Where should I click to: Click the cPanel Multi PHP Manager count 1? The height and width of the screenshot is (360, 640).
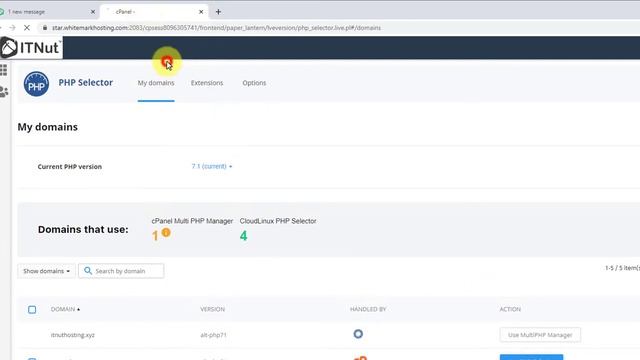point(155,236)
